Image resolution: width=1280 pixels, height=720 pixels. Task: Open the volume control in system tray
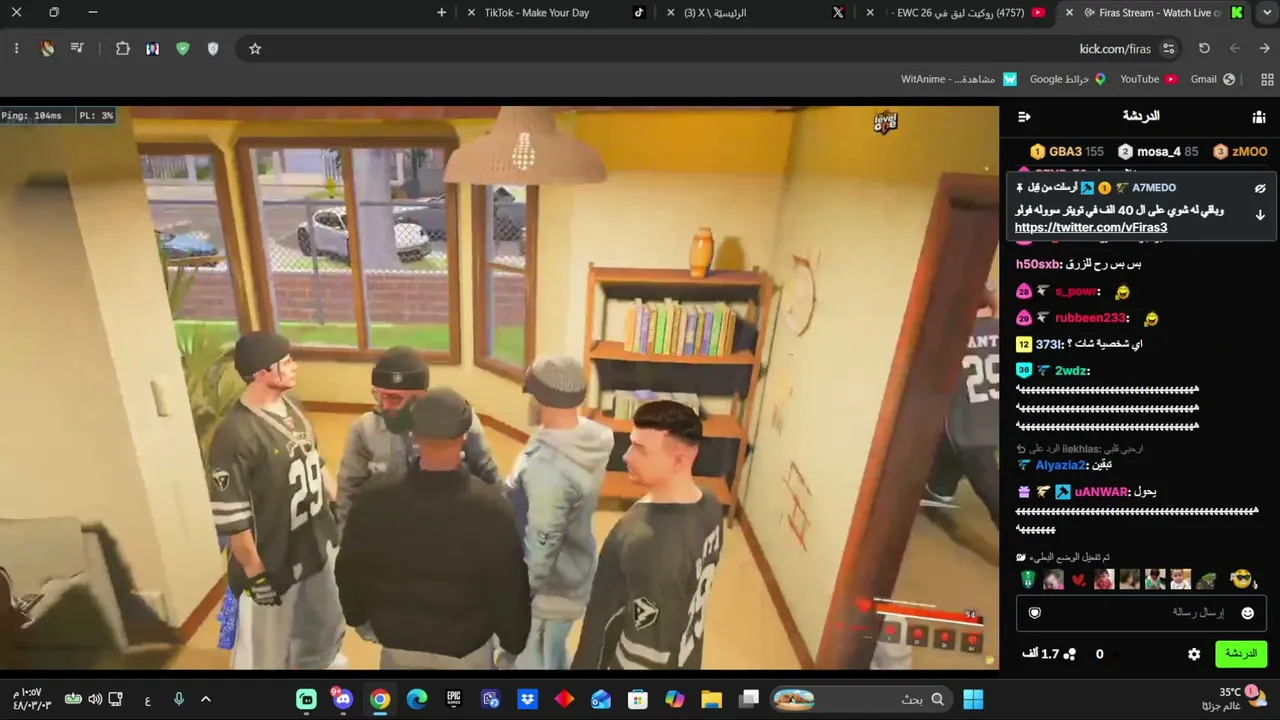[95, 700]
